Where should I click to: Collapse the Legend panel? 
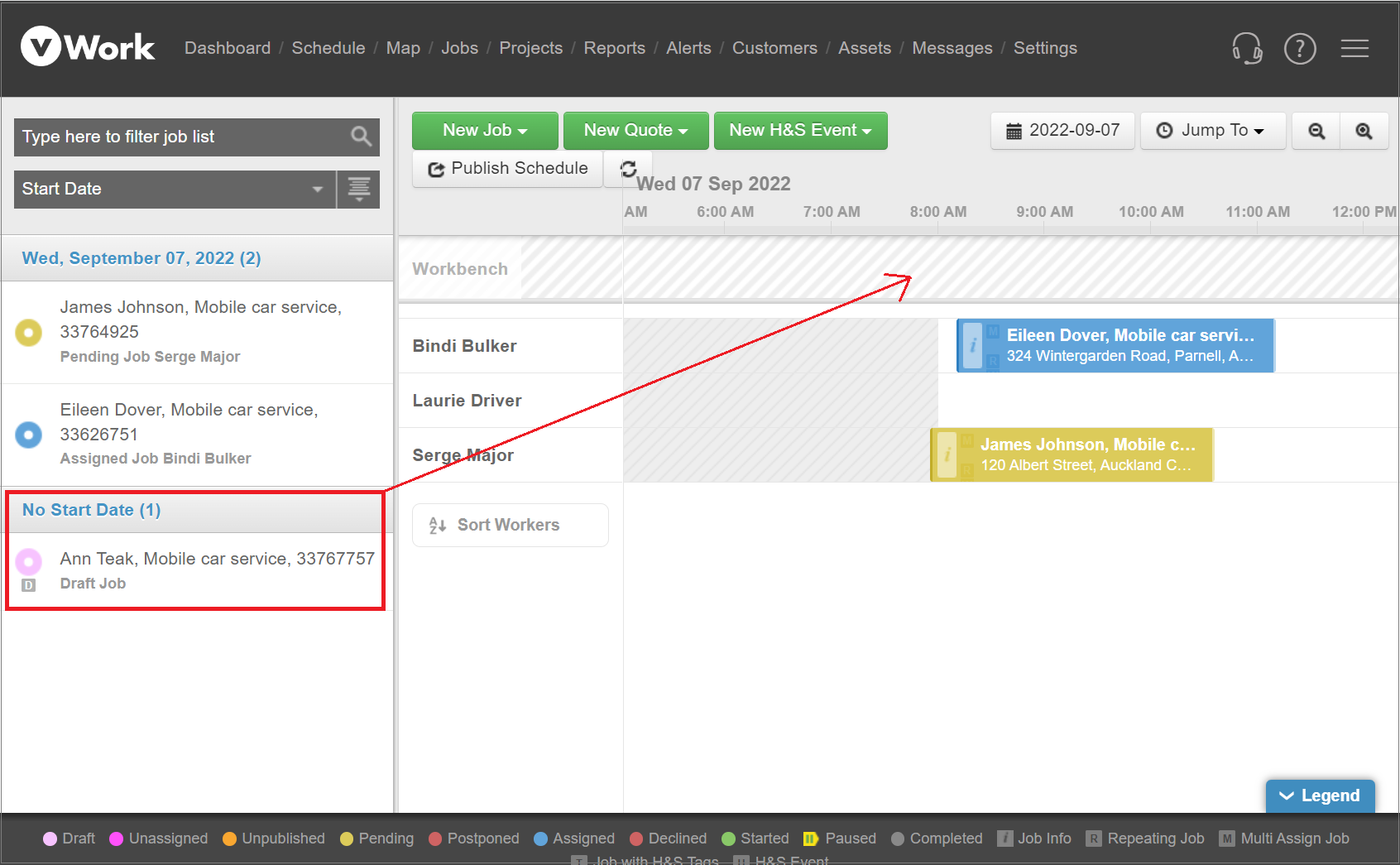[1320, 795]
